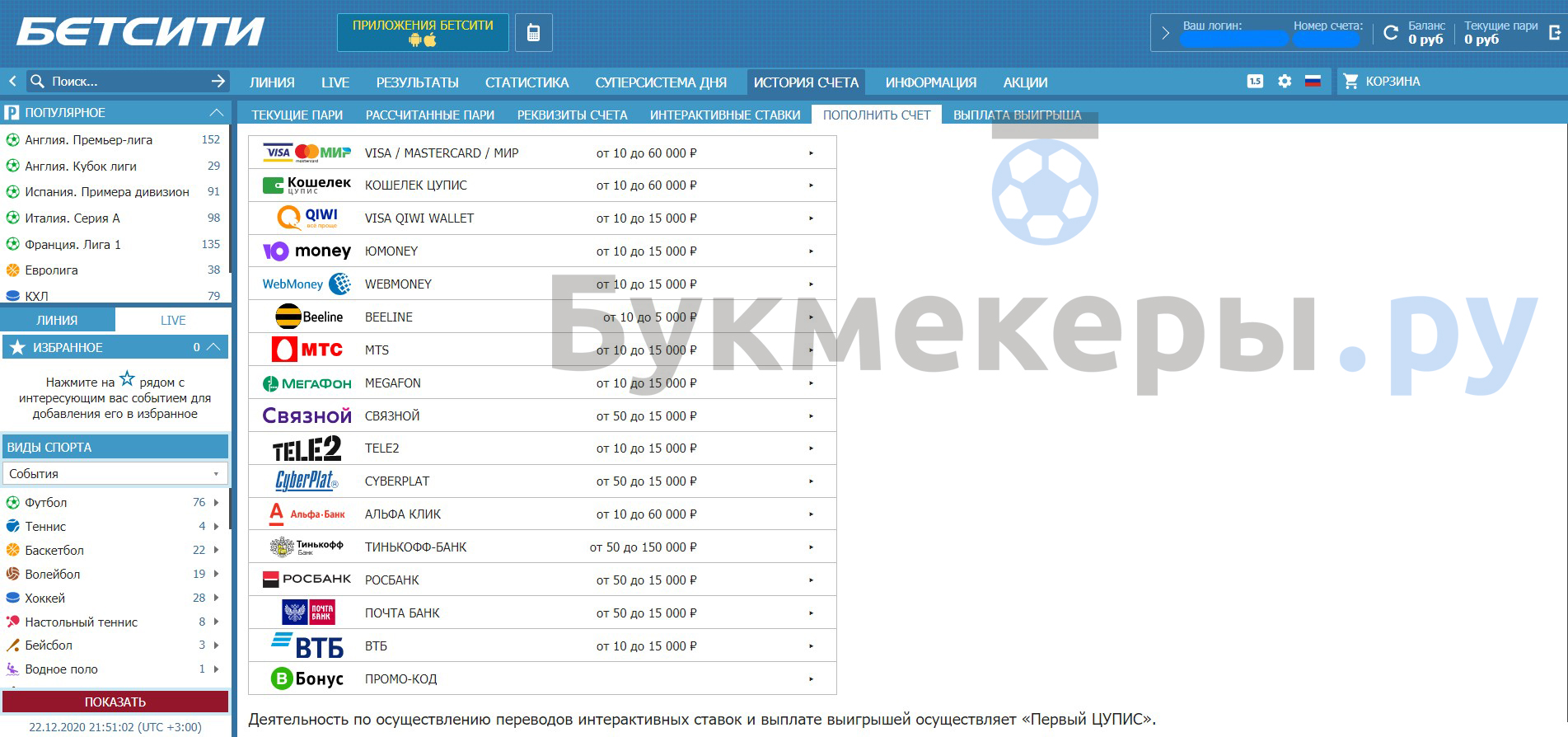Open Испания. Примера дивизион link
Image resolution: width=1568 pixels, height=737 pixels.
pos(107,192)
